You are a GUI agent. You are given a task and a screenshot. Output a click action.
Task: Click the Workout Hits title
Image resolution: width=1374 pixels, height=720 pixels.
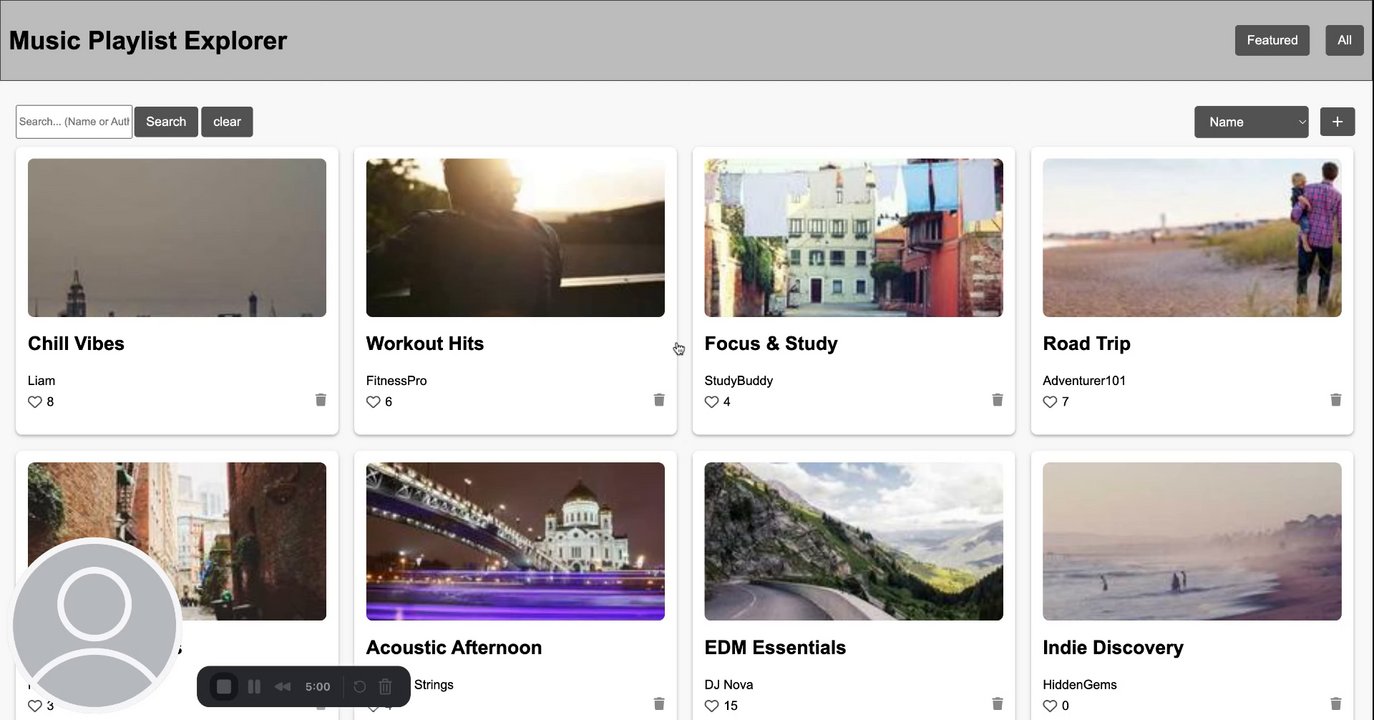[x=425, y=344]
